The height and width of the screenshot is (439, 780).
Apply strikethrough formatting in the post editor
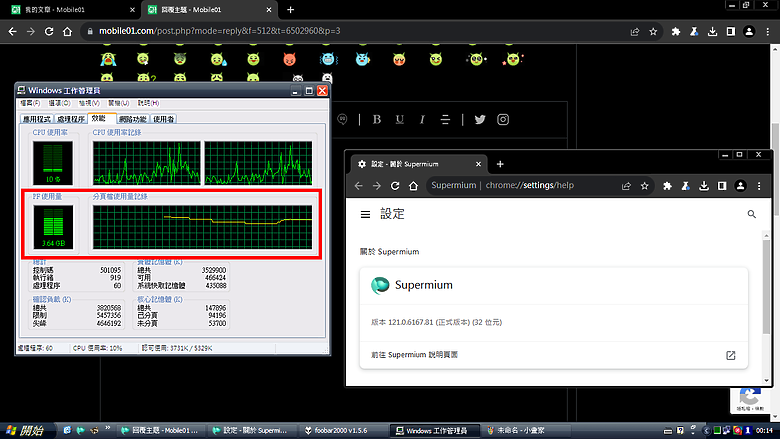pyautogui.click(x=445, y=119)
